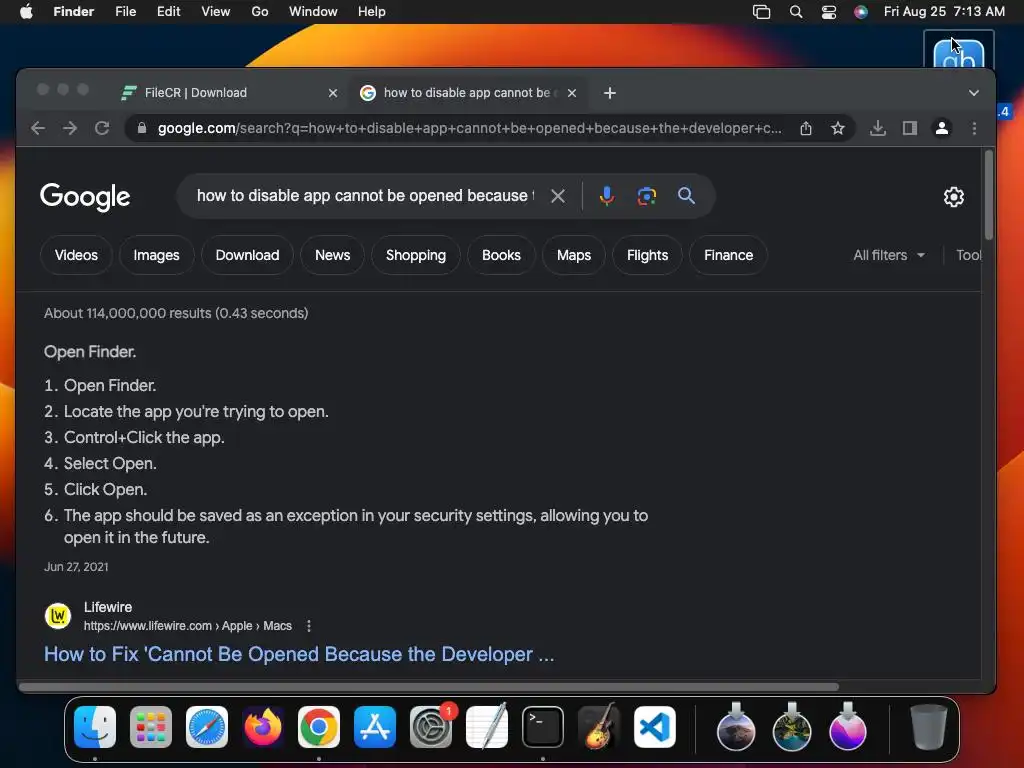Select the Finance filter chip
The height and width of the screenshot is (768, 1024).
728,255
